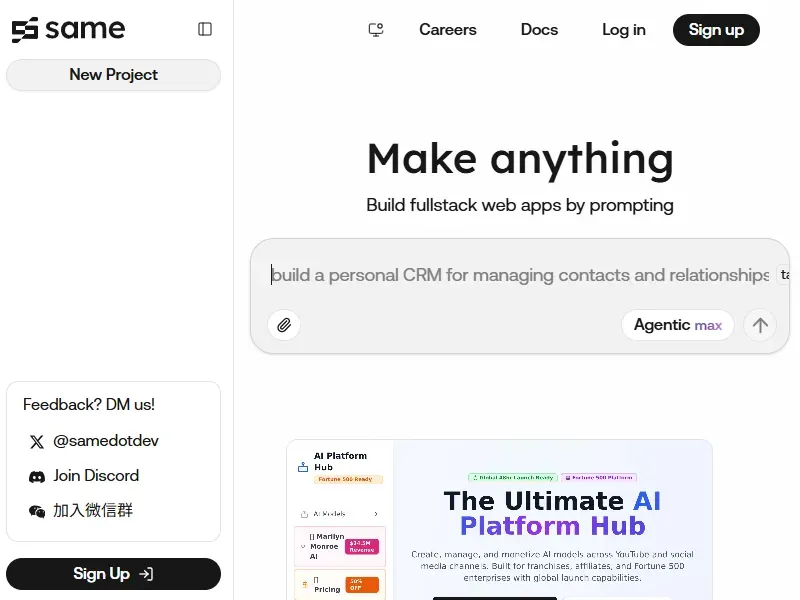Click the WeChat icon
This screenshot has height=600, width=800.
[x=37, y=511]
